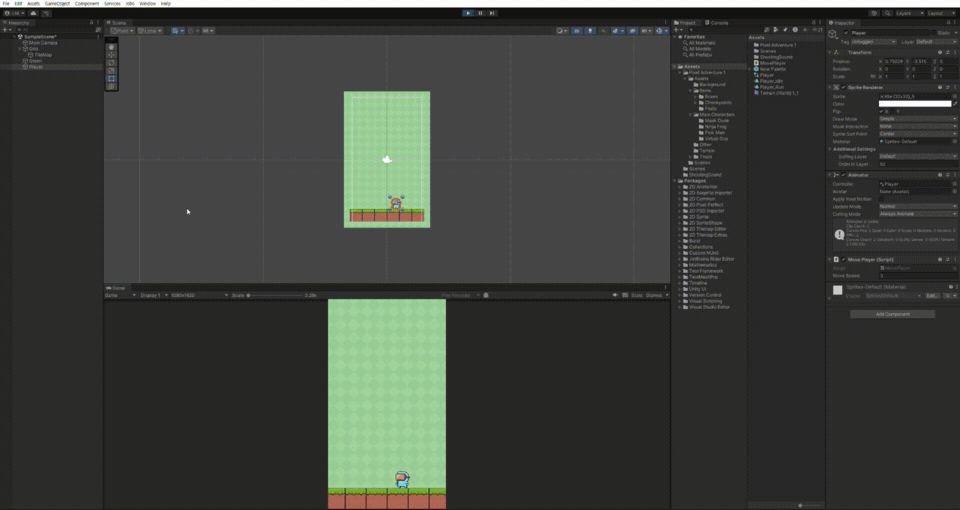960x510 pixels.
Task: Click the Add Component button
Action: point(893,314)
